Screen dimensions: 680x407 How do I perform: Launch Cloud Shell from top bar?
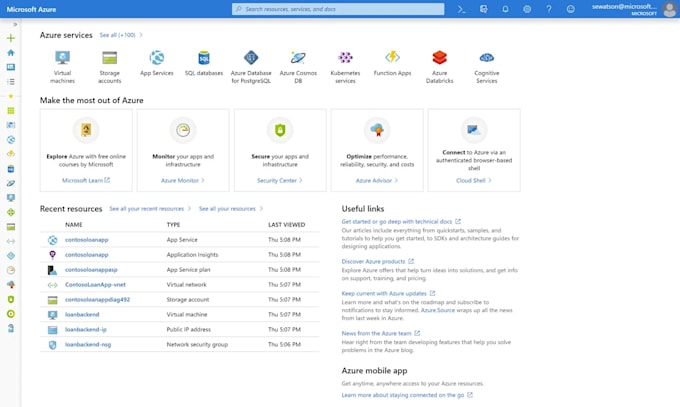(462, 9)
